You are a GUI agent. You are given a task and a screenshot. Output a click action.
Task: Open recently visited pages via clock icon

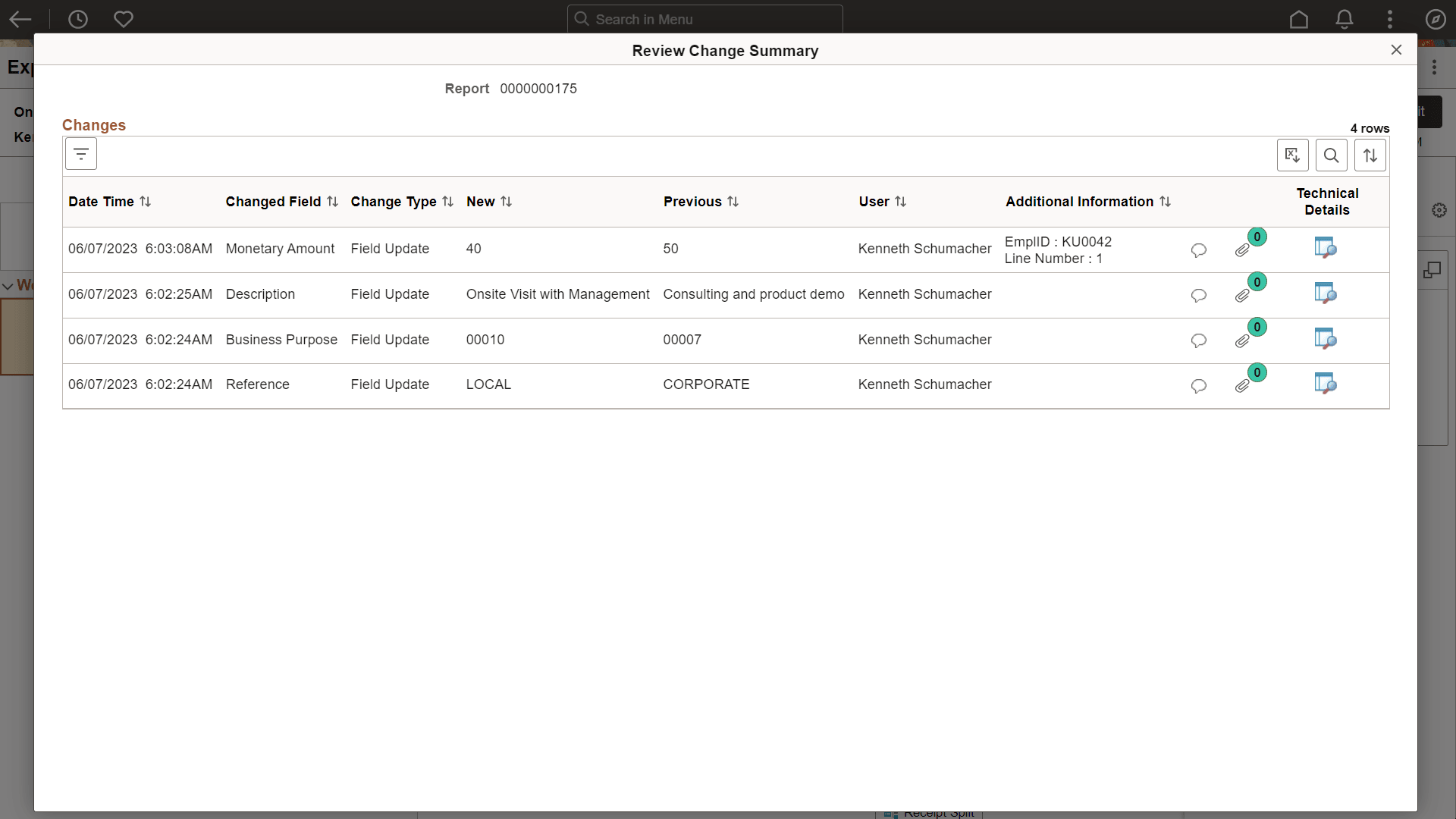pyautogui.click(x=77, y=19)
